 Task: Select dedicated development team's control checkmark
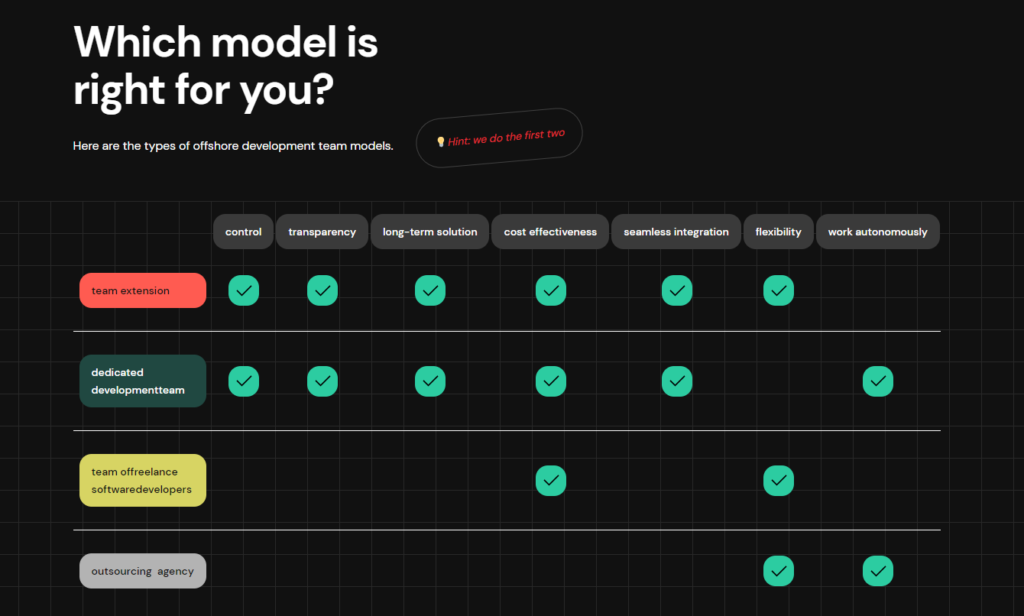[x=244, y=381]
